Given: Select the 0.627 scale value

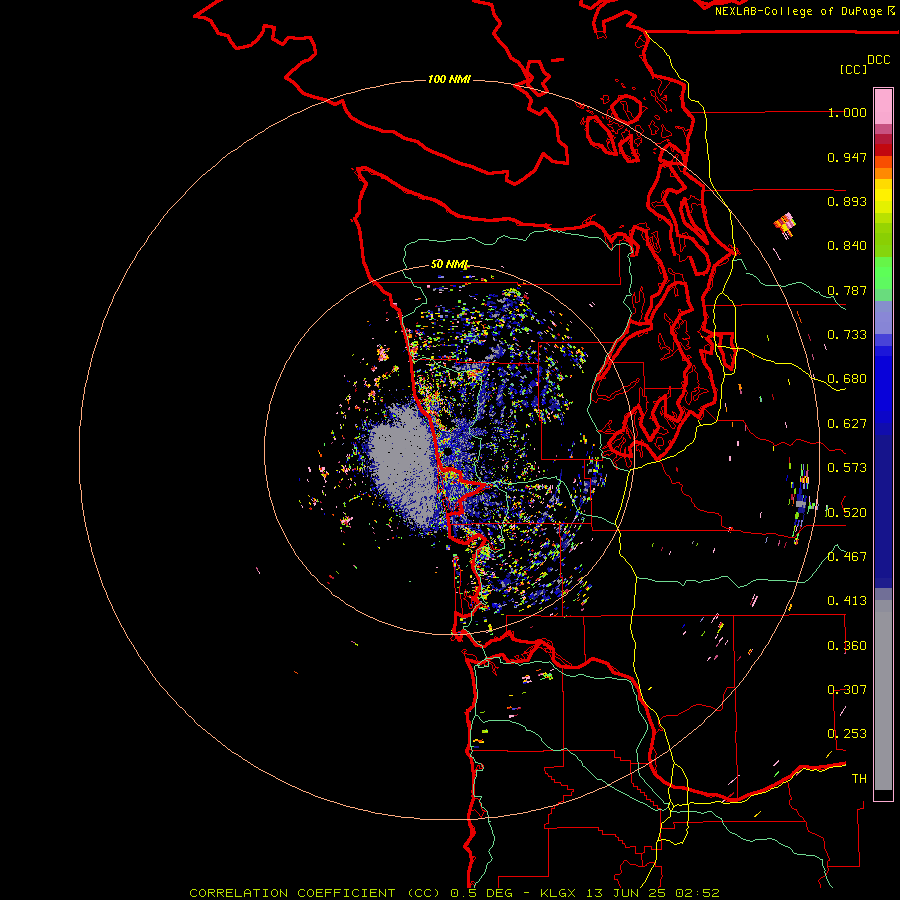Looking at the screenshot, I should click(847, 424).
